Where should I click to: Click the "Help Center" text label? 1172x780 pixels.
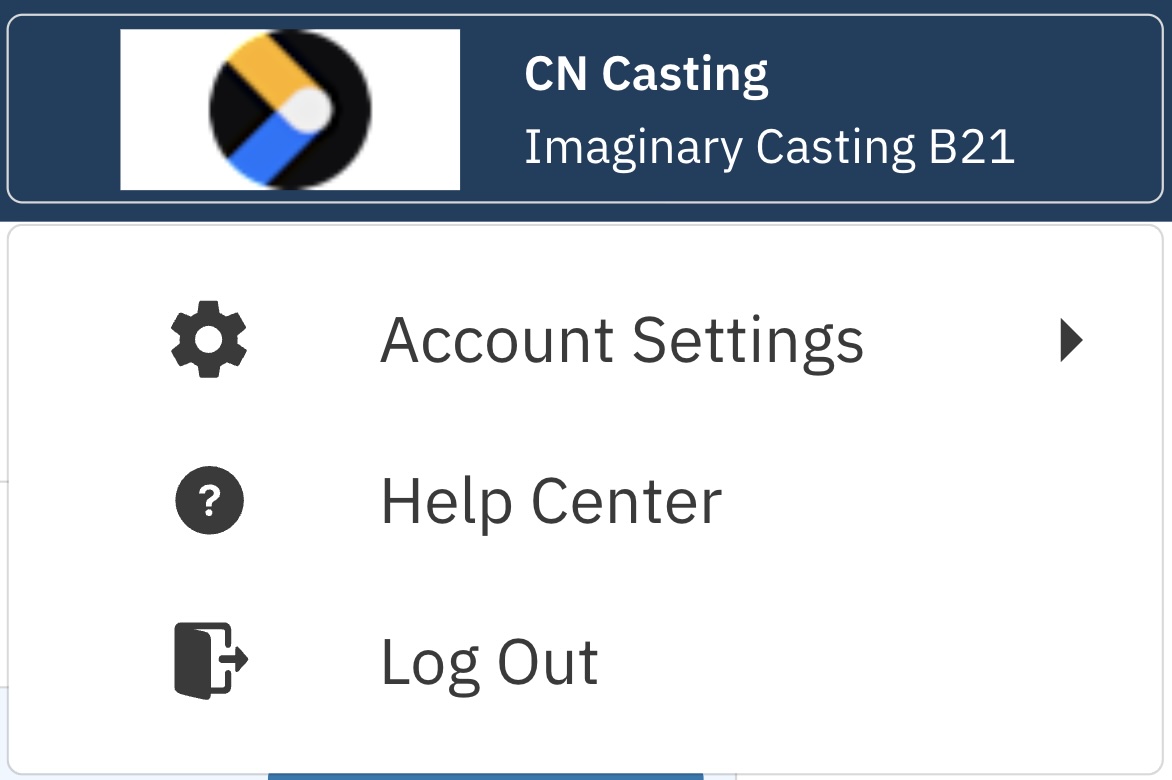(551, 500)
